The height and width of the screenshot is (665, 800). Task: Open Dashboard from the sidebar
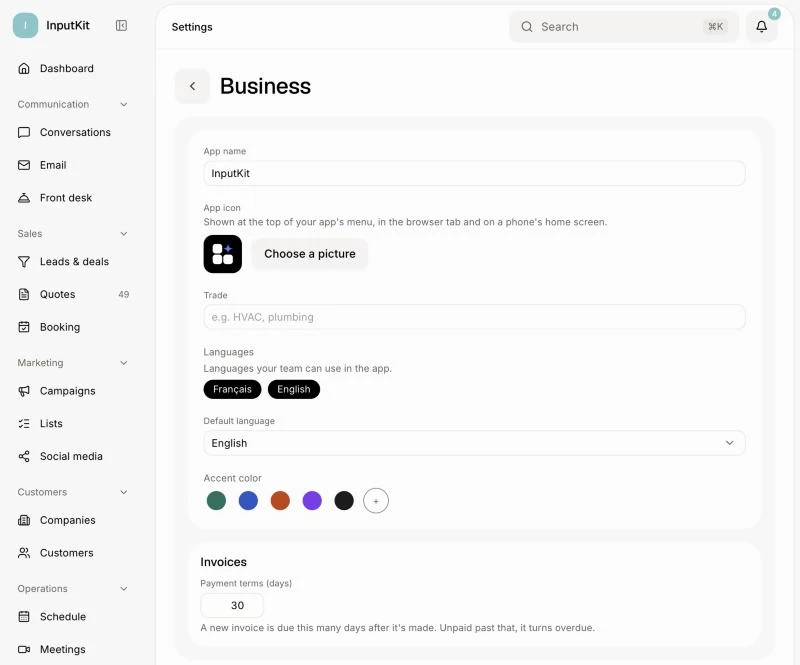point(71,68)
